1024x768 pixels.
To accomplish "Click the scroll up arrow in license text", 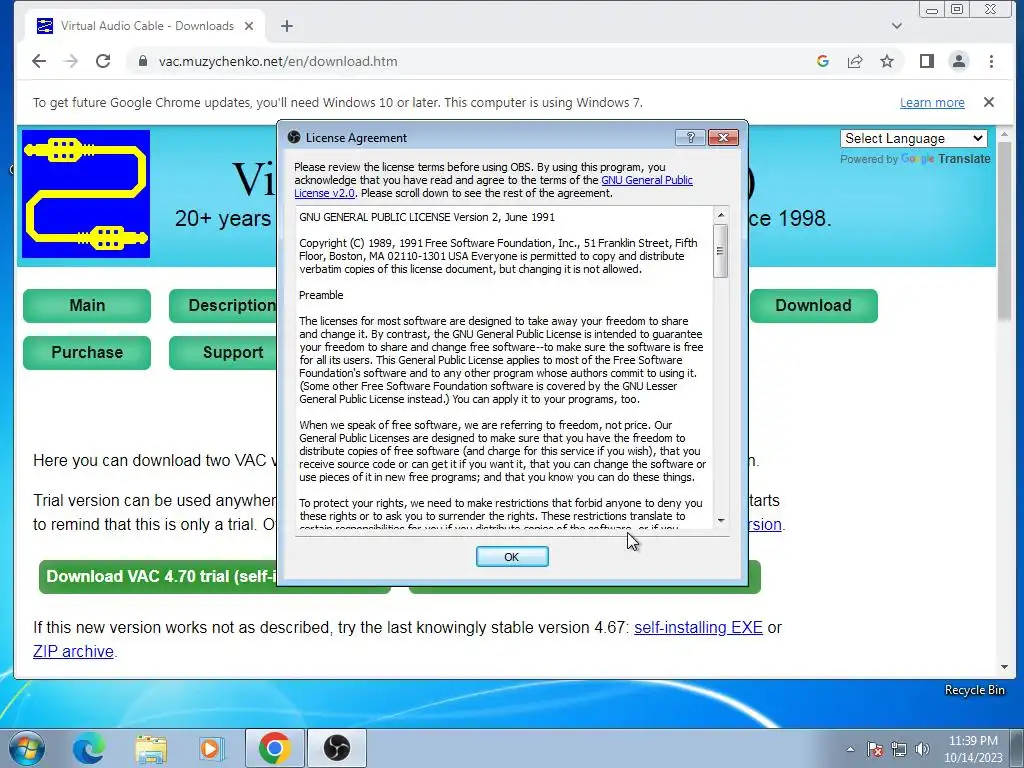I will click(x=721, y=215).
